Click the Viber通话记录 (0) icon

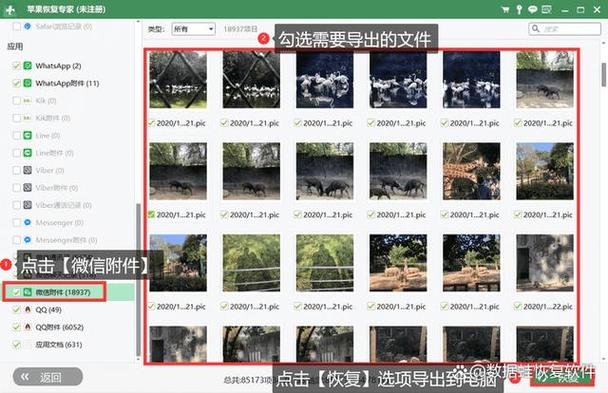pos(27,205)
